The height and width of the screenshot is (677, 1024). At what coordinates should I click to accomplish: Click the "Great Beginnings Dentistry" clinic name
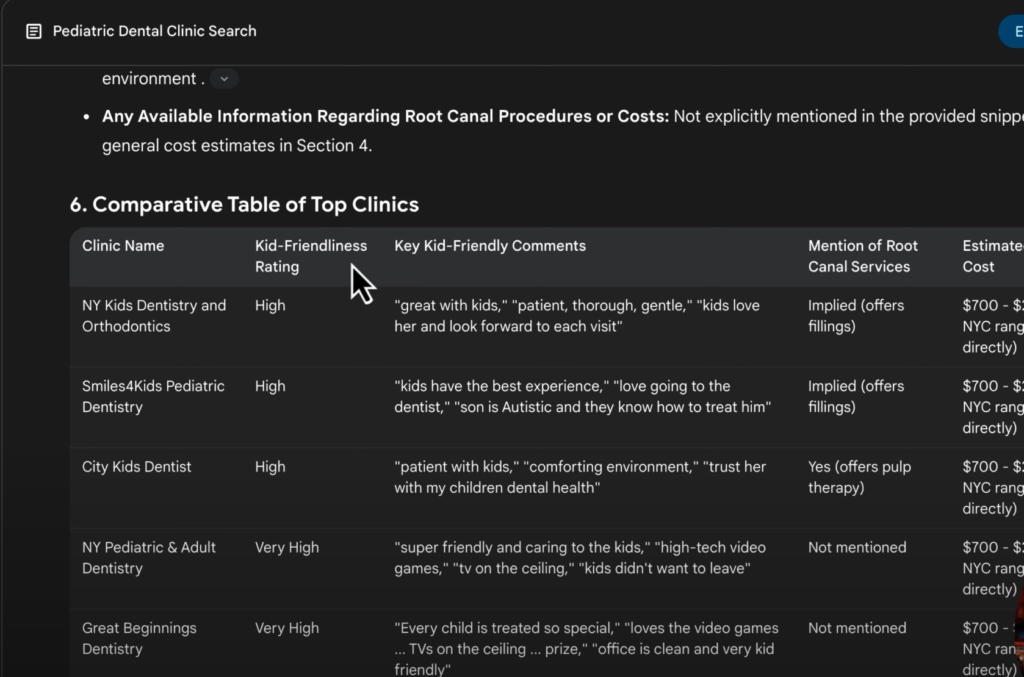(139, 639)
